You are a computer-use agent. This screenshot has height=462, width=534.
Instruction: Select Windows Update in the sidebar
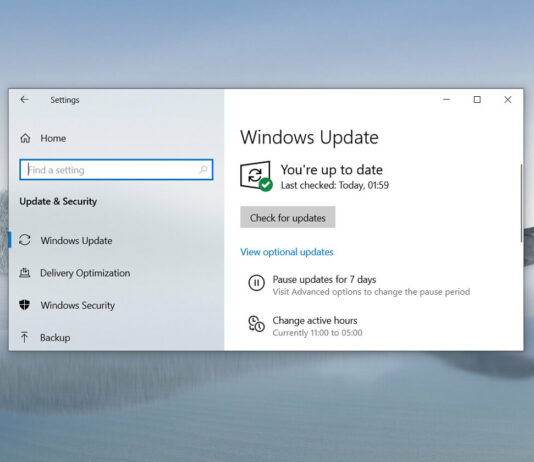tap(77, 240)
